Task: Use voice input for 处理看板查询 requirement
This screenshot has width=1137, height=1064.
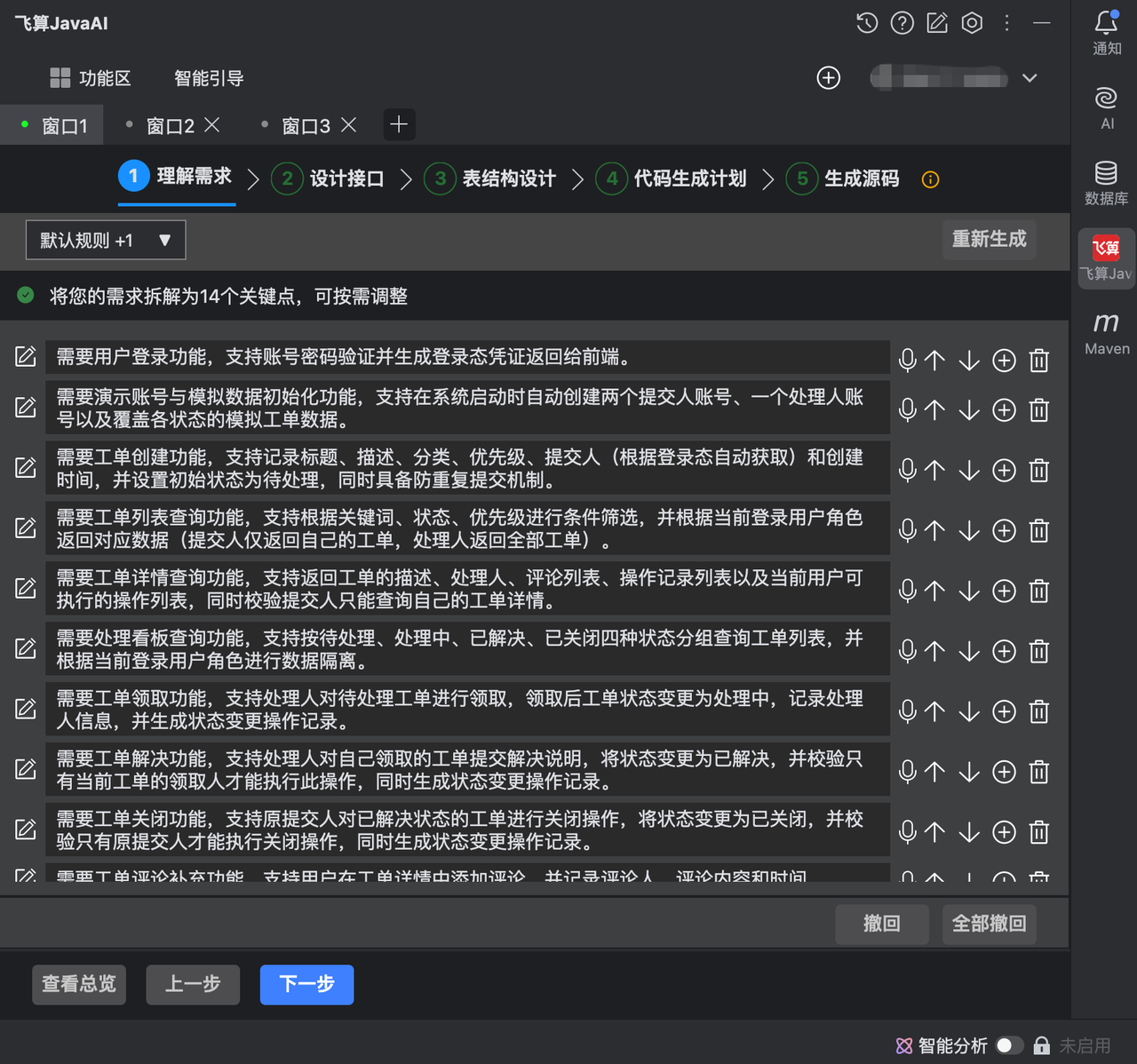Action: coord(907,651)
